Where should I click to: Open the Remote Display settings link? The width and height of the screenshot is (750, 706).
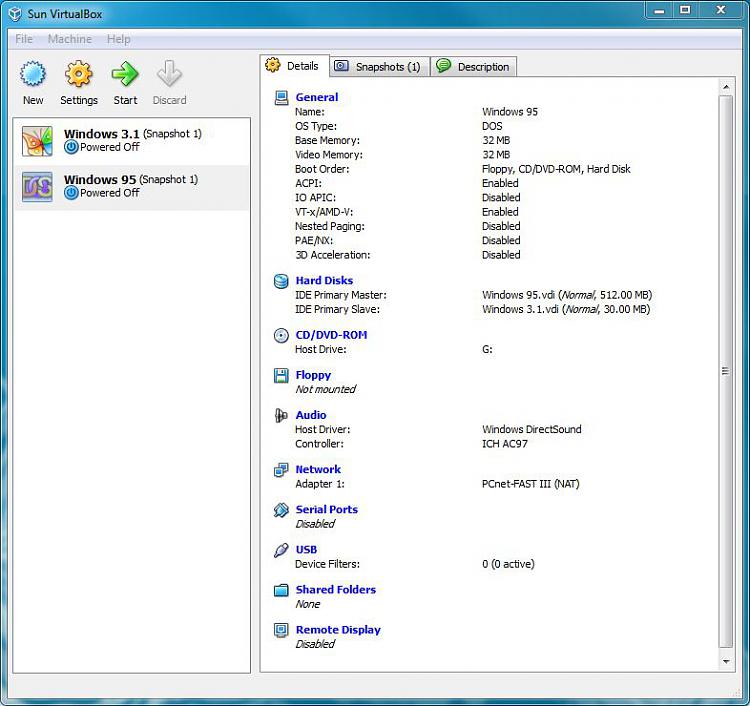pos(338,630)
